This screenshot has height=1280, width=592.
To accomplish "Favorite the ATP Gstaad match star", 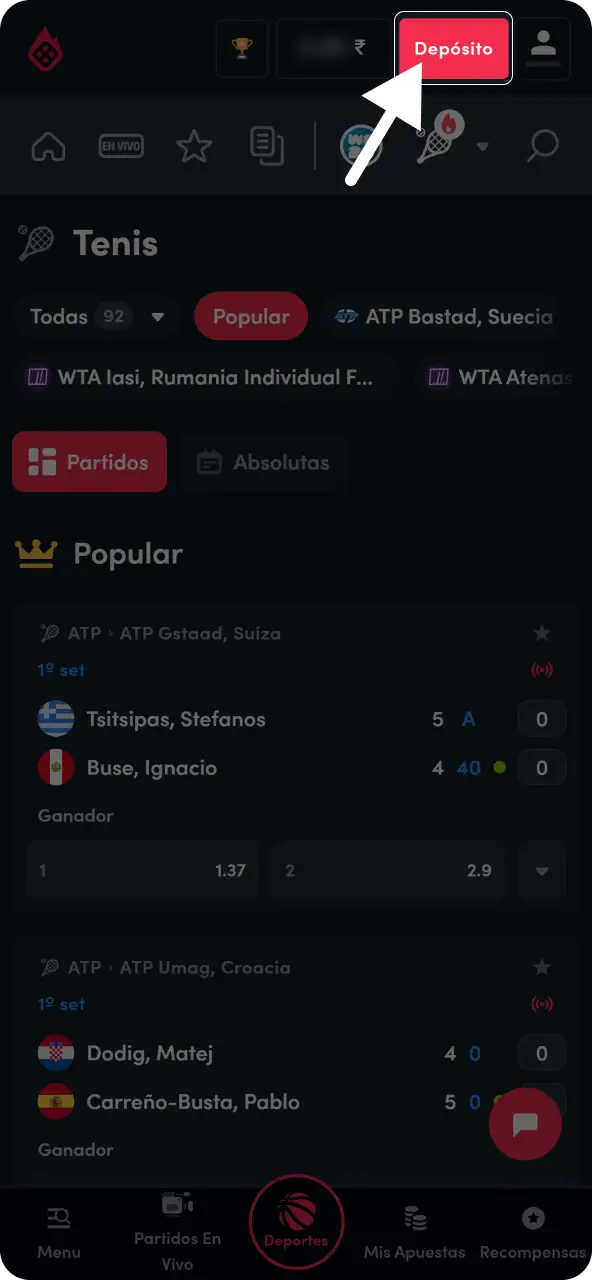I will [542, 633].
